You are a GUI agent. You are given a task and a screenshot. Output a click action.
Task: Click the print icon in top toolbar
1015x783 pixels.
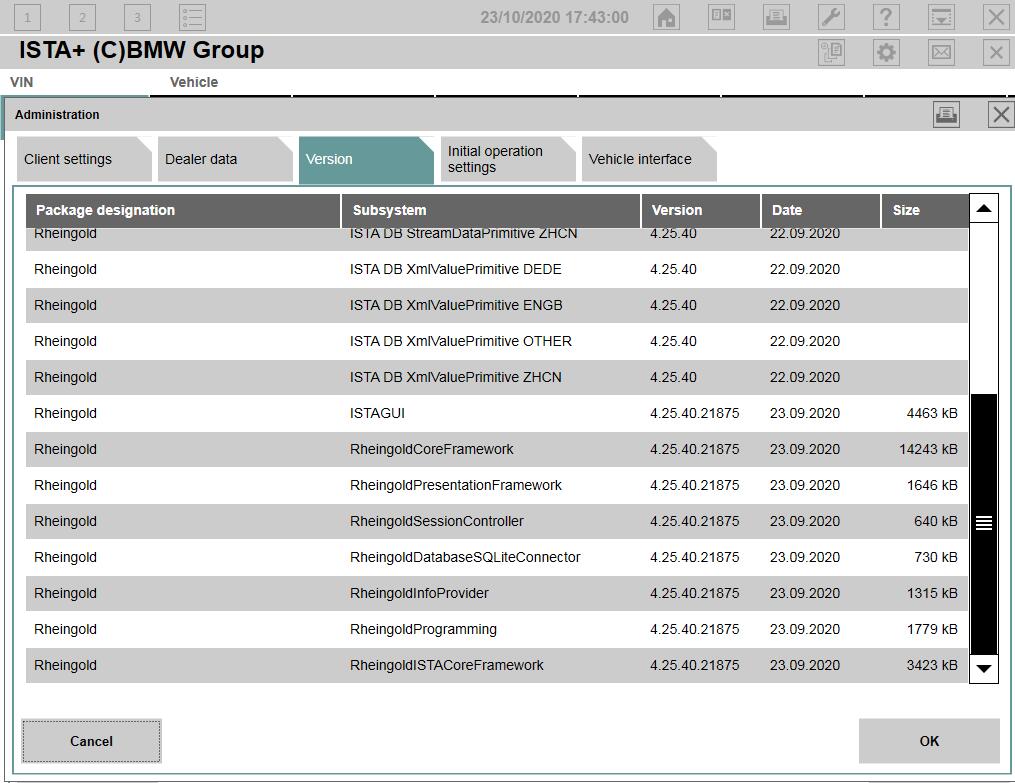point(776,17)
